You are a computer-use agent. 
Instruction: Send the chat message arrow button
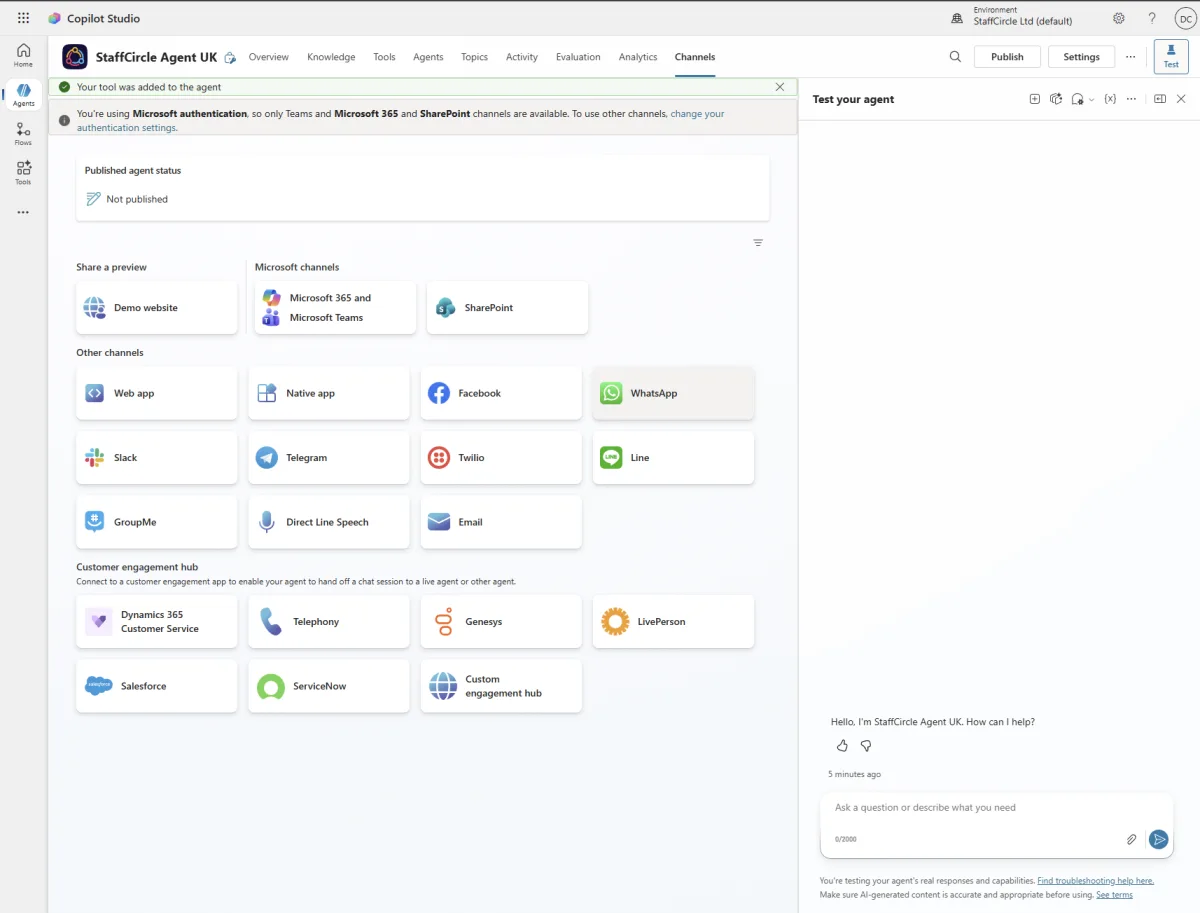point(1158,839)
